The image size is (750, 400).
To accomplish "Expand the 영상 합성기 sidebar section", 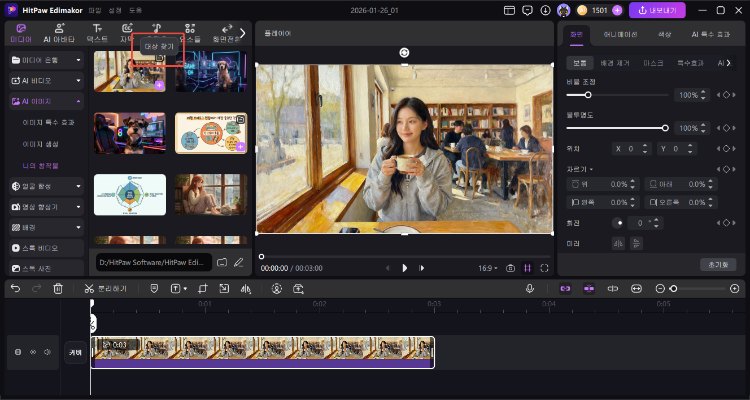I will click(77, 206).
